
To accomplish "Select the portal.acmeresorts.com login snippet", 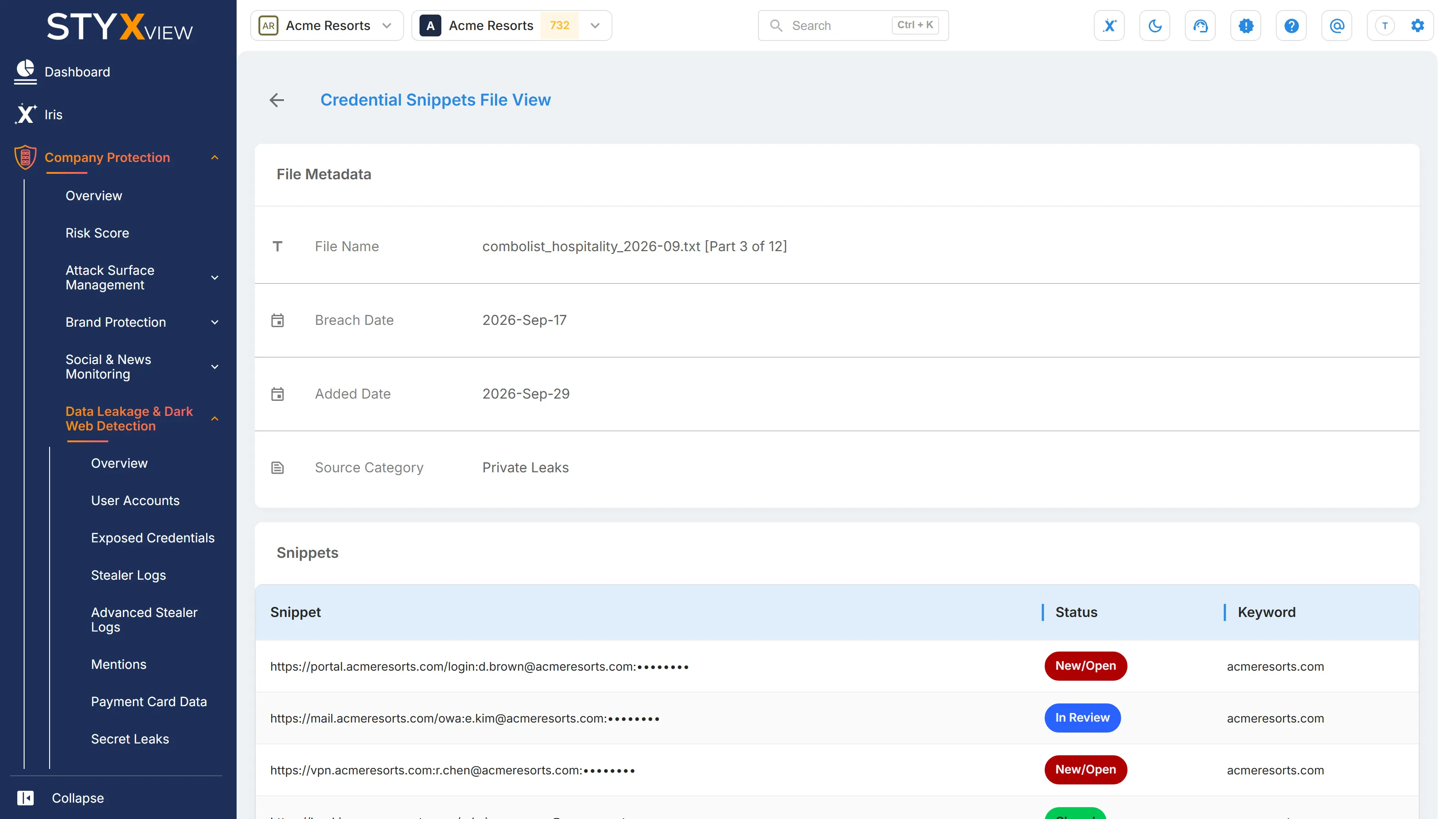I will pos(479,667).
